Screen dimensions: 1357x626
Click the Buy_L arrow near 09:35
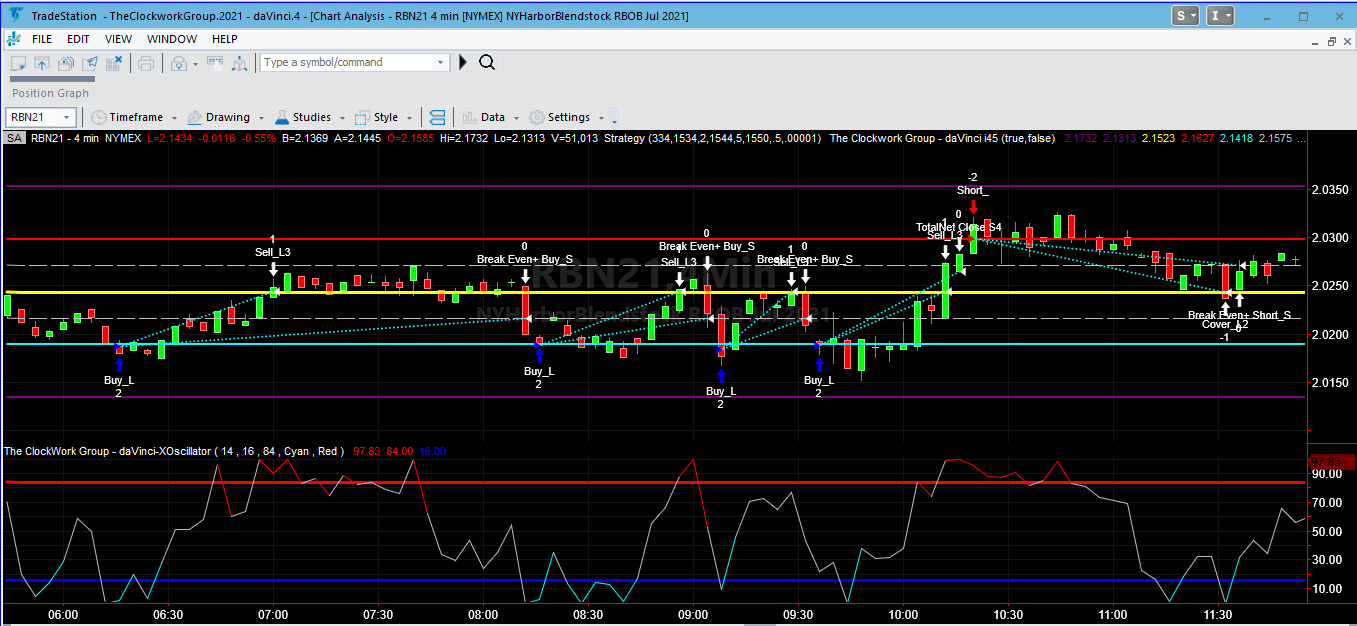818,364
